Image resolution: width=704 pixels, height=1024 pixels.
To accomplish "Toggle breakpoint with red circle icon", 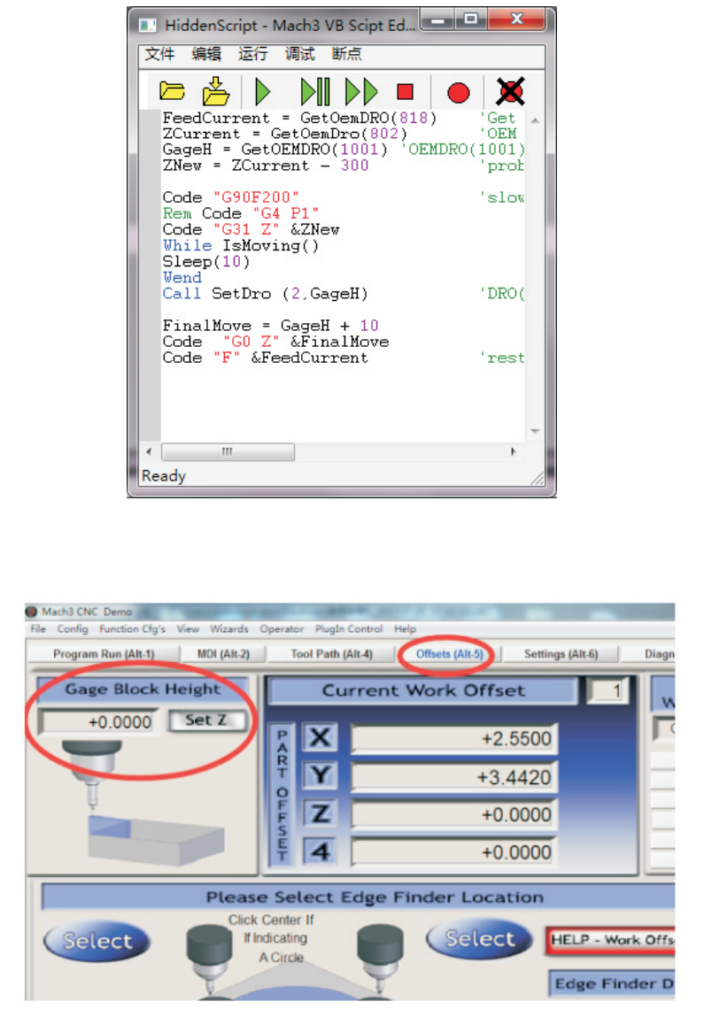I will (458, 93).
